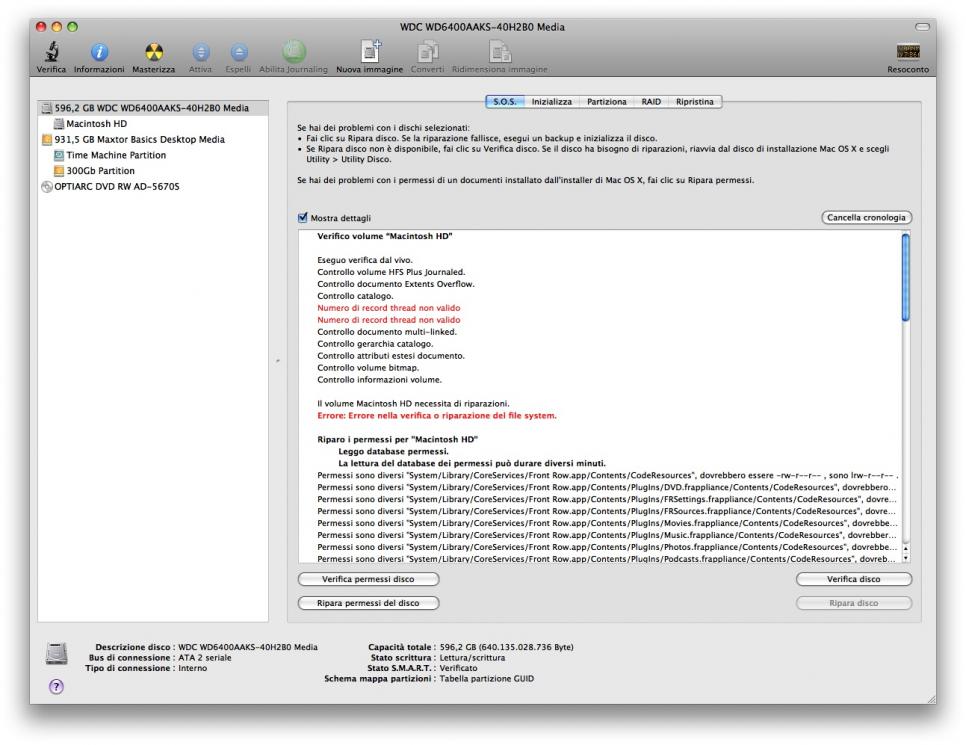Open the RAID tab
The height and width of the screenshot is (745, 966).
(x=651, y=102)
